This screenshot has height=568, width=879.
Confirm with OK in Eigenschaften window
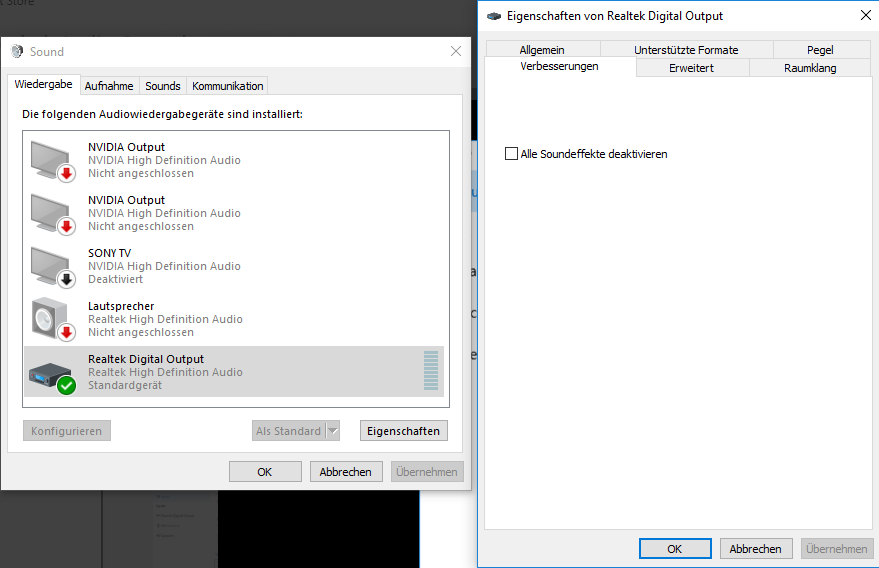click(675, 548)
